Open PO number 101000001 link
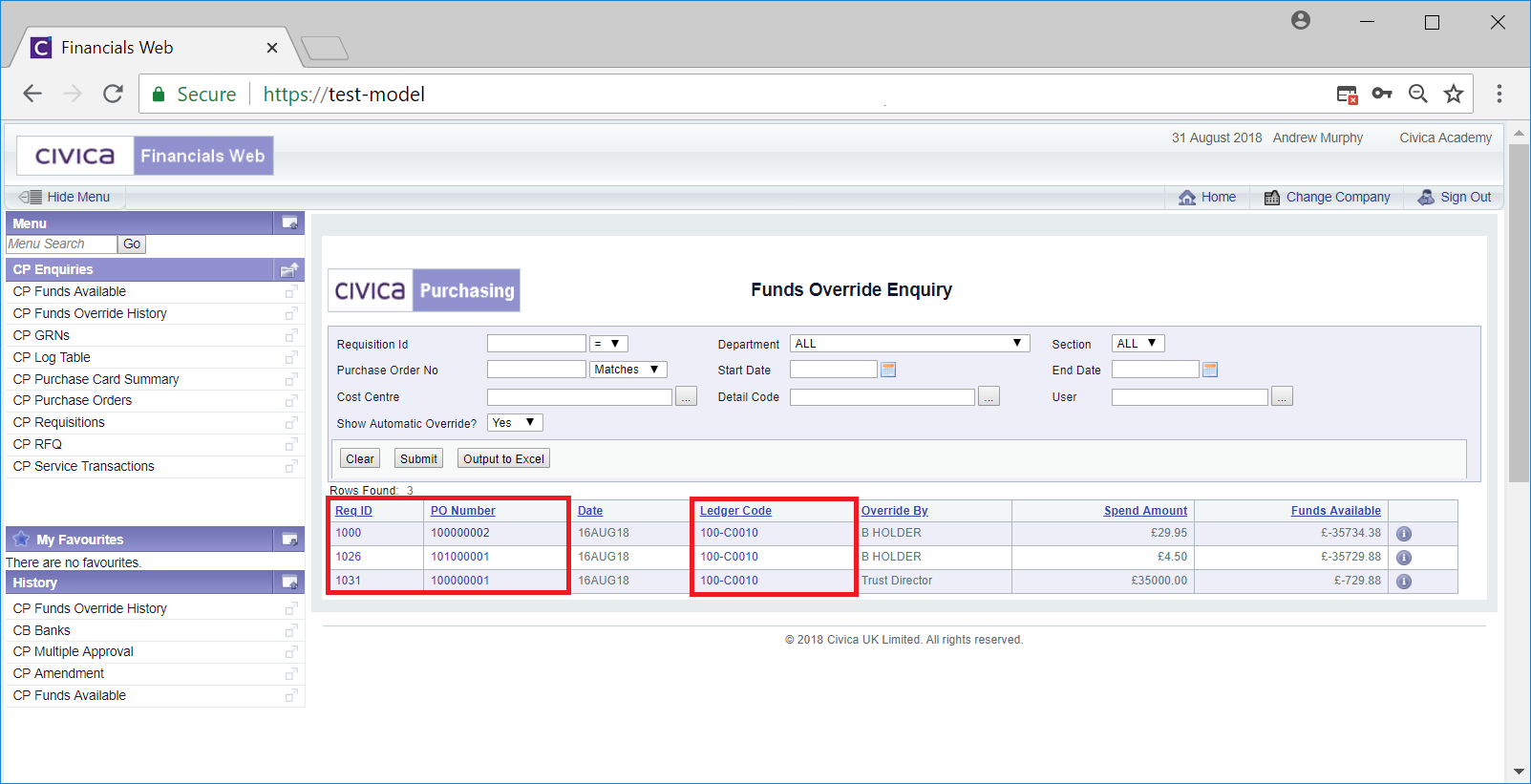This screenshot has height=784, width=1531. [460, 557]
